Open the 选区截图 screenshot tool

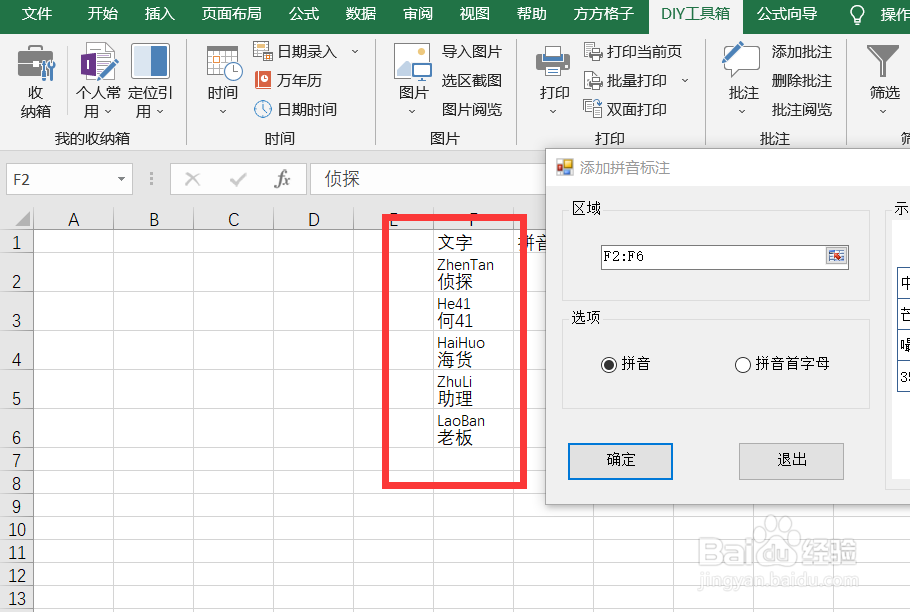point(472,81)
